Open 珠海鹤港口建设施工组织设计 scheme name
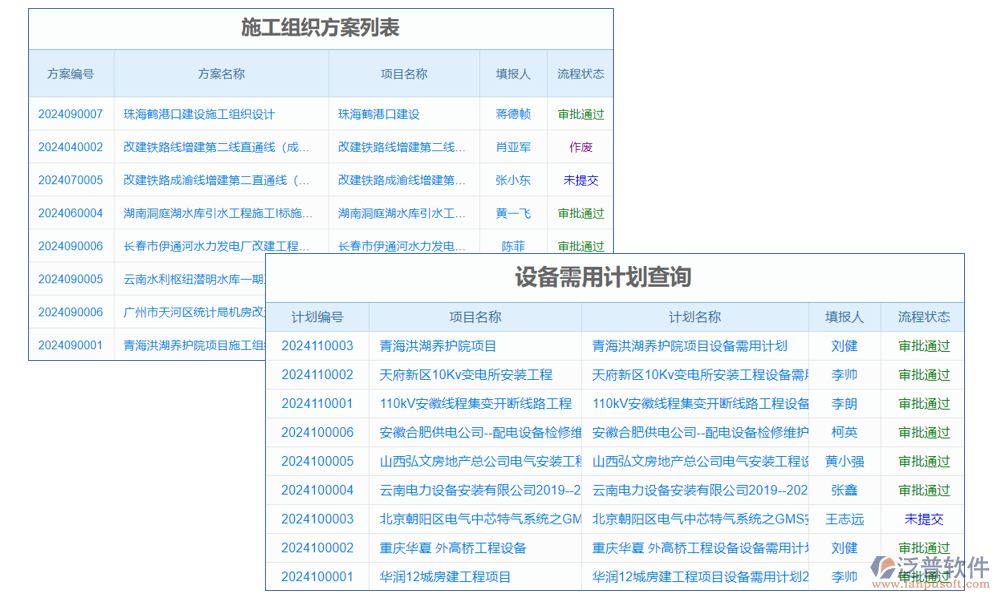This screenshot has height=600, width=1000. pos(199,114)
